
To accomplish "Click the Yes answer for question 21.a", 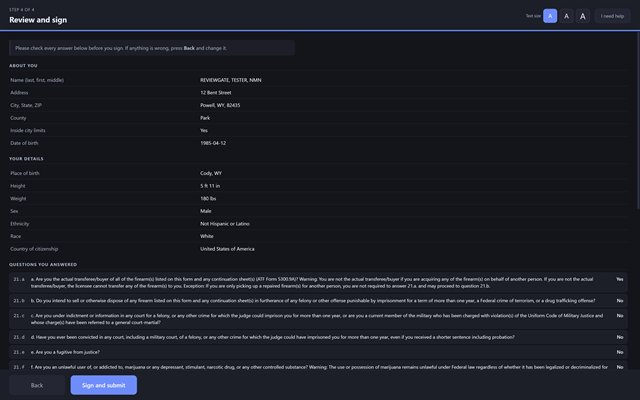I will coord(620,279).
